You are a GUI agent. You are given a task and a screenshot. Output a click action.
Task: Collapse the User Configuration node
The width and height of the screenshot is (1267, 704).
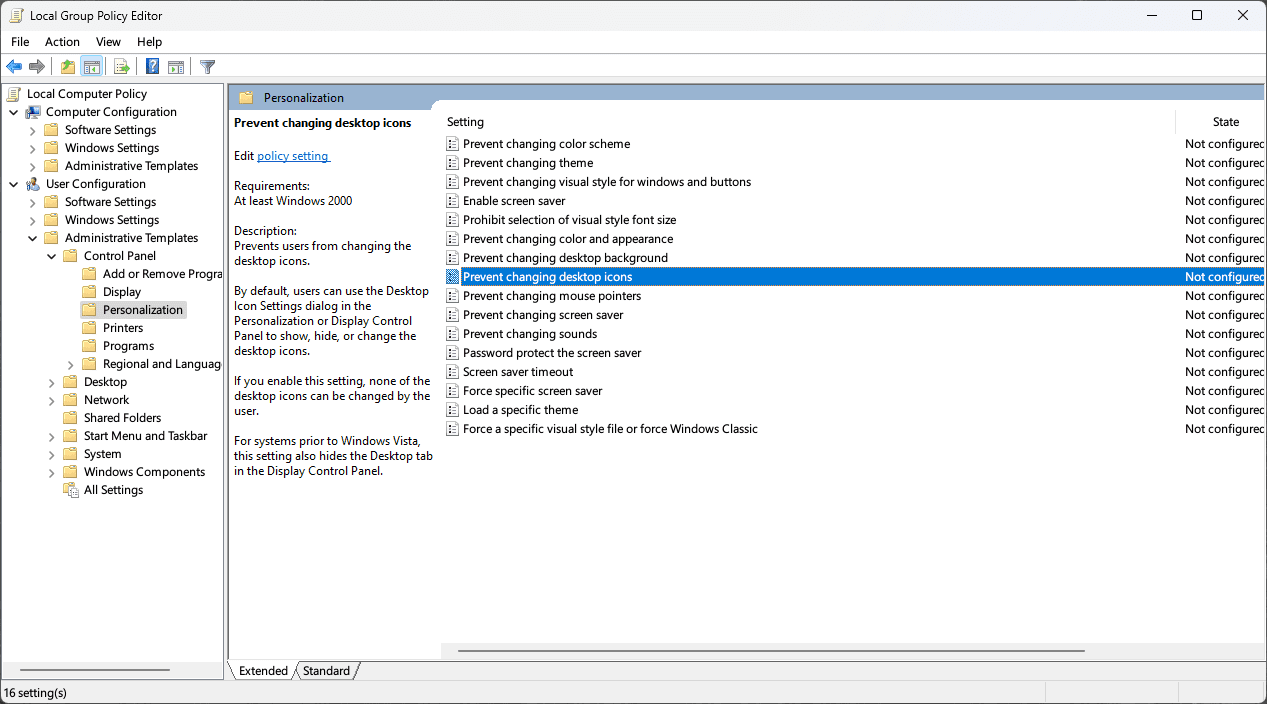(x=14, y=184)
